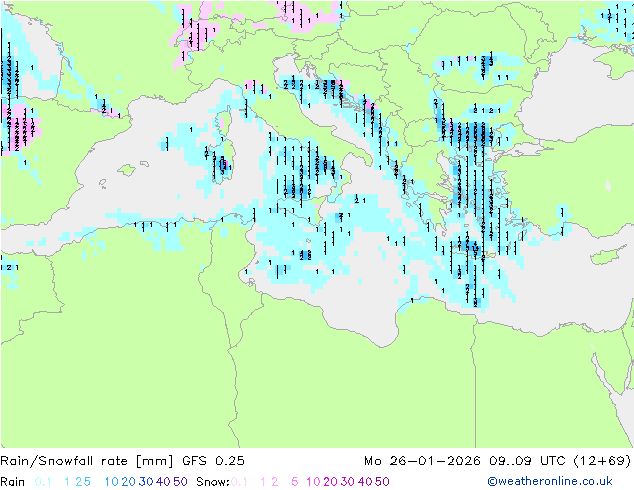Click the date 'Mo 26-01-2026' text
Screen dimensions: 634x490
(x=422, y=461)
